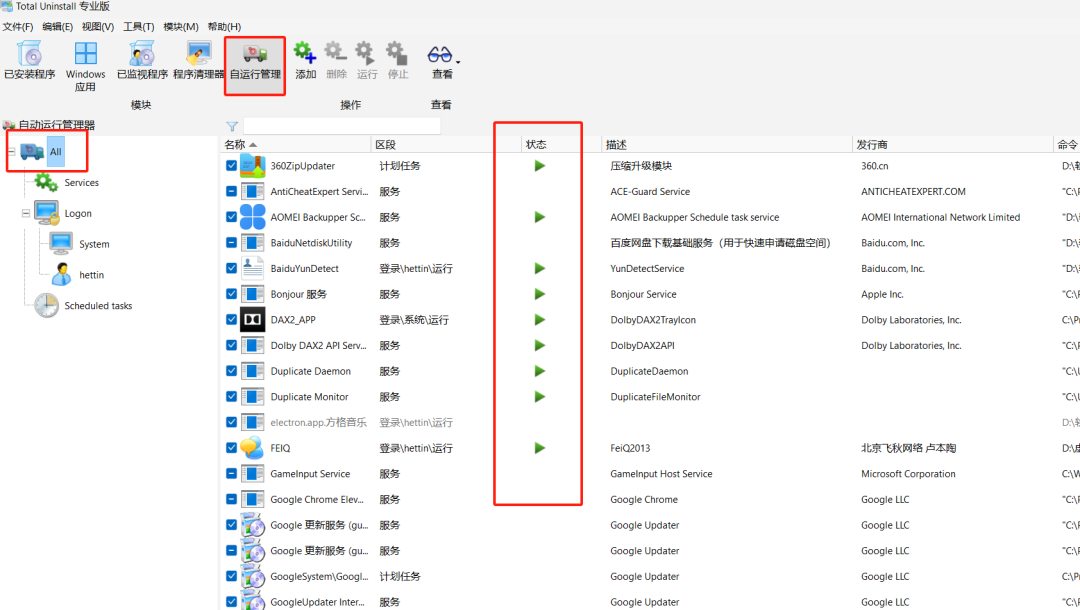The image size is (1080, 610).
Task: Open the 程序清理器 module
Action: click(198, 60)
